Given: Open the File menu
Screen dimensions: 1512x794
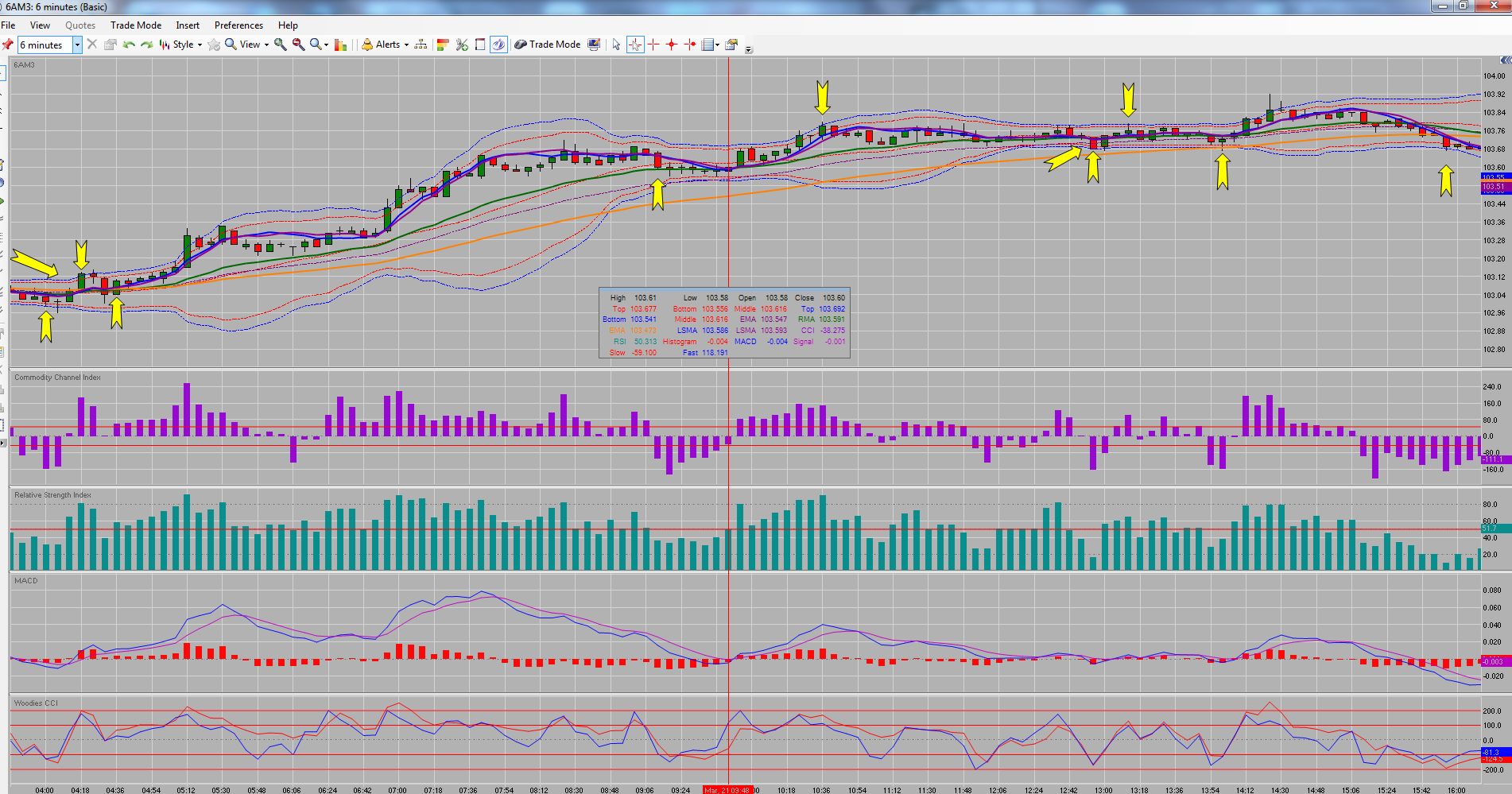Looking at the screenshot, I should [9, 25].
